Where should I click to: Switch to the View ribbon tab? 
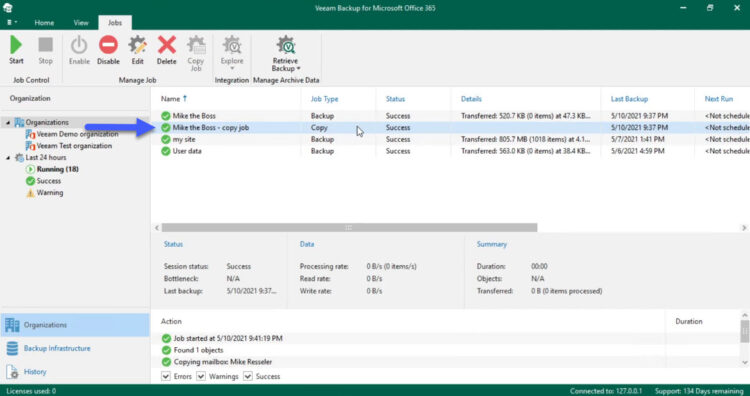click(x=81, y=22)
